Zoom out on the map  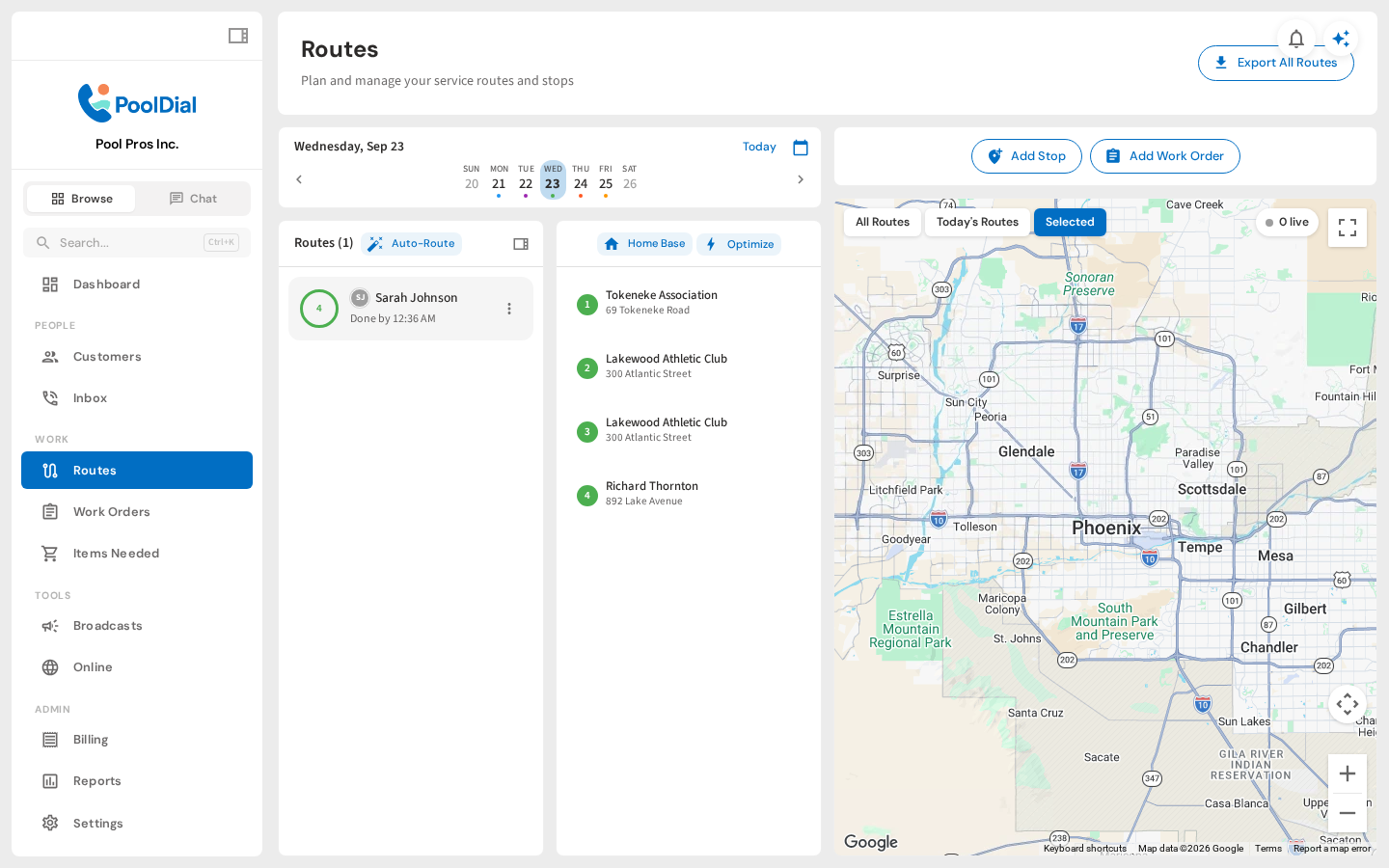click(1348, 813)
